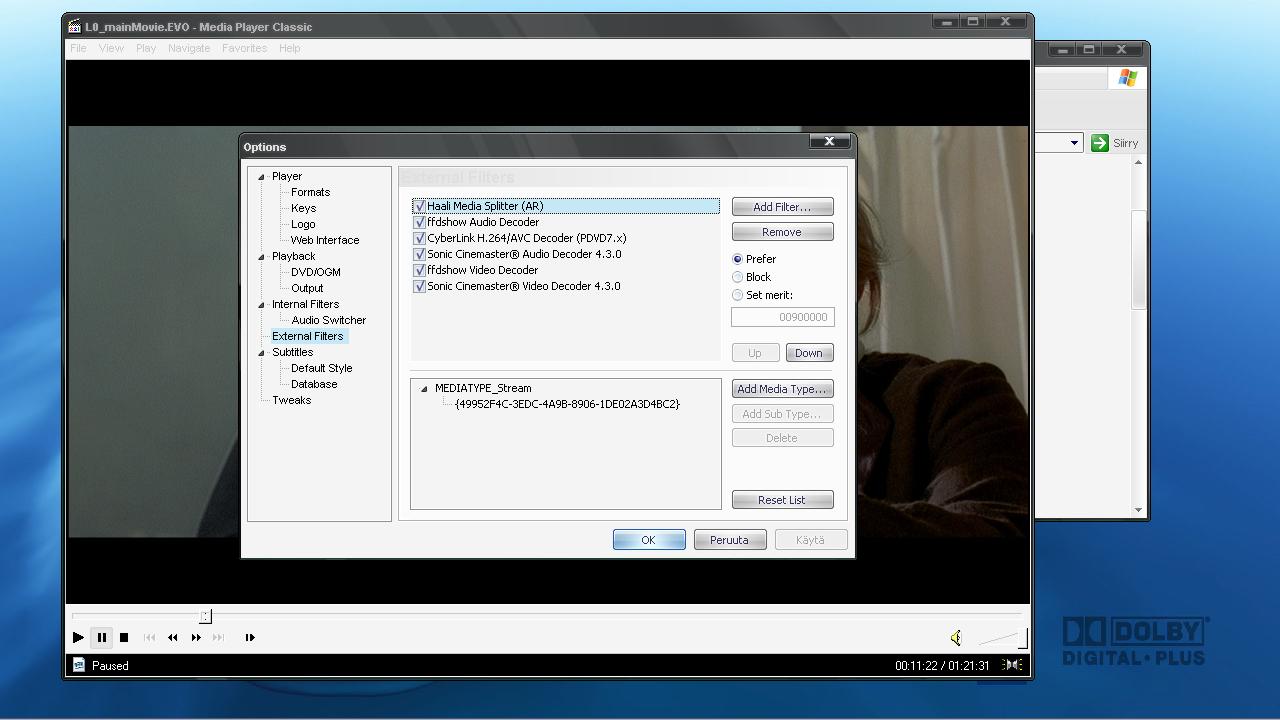Click the Reset List button
The height and width of the screenshot is (720, 1280).
coord(782,500)
